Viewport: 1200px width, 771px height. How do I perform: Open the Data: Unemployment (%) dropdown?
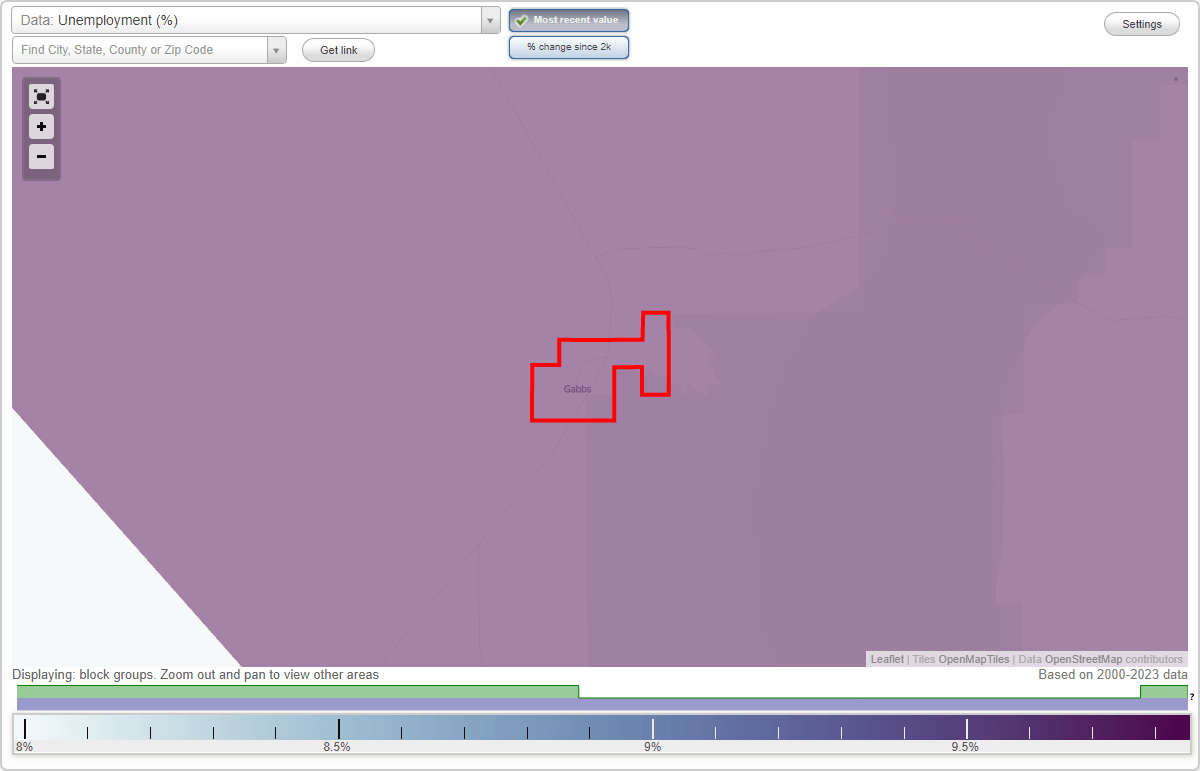point(250,19)
